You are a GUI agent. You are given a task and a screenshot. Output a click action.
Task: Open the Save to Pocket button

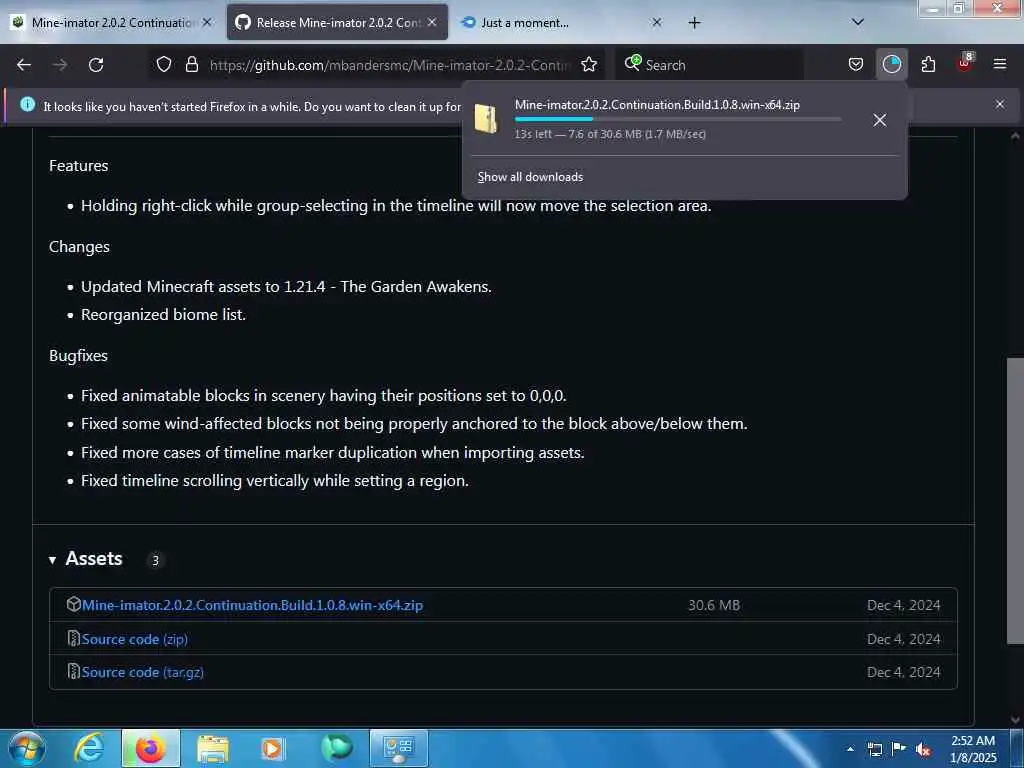pyautogui.click(x=856, y=64)
